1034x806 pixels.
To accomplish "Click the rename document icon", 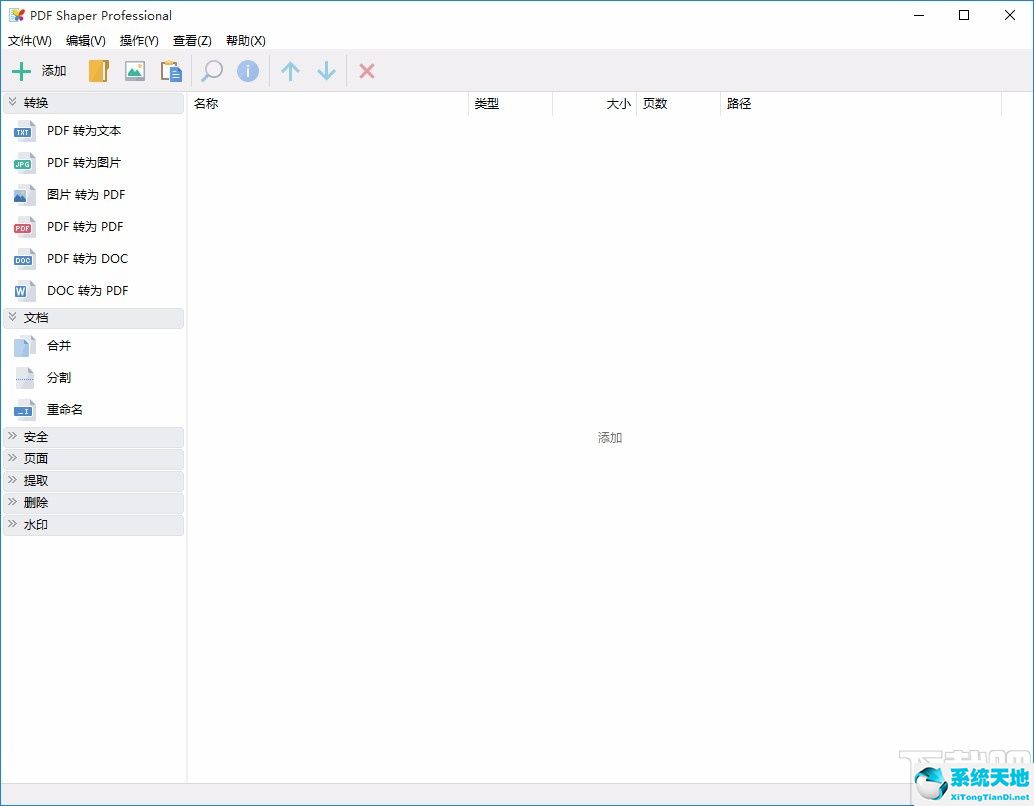I will click(24, 410).
